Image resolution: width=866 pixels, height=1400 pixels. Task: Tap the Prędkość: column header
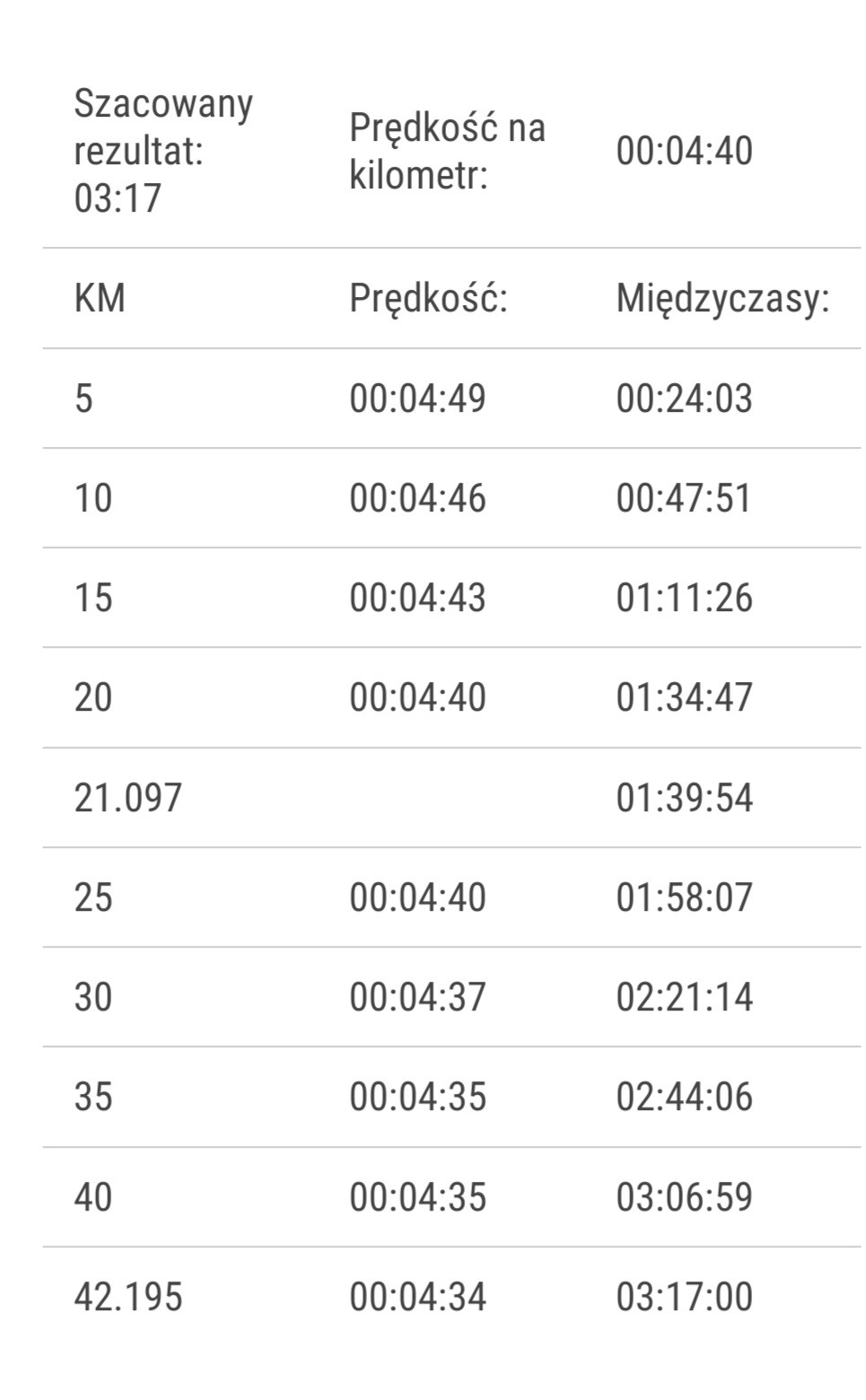coord(428,298)
